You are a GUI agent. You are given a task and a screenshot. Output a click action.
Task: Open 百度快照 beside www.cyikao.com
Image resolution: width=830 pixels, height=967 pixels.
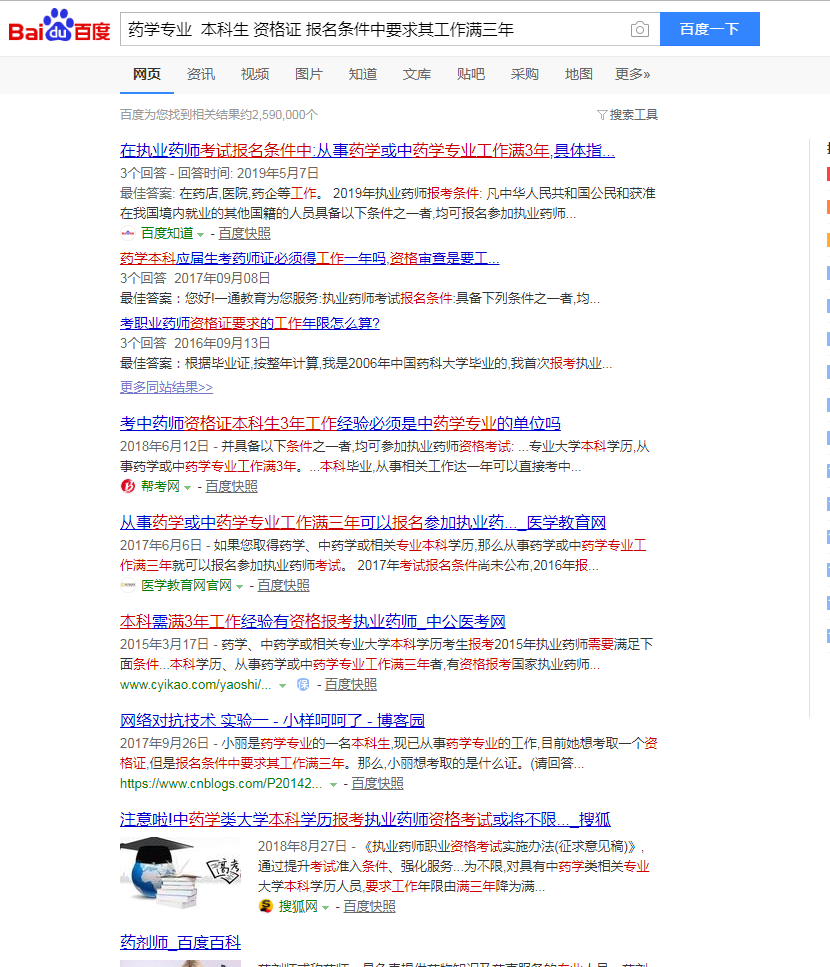pos(351,685)
